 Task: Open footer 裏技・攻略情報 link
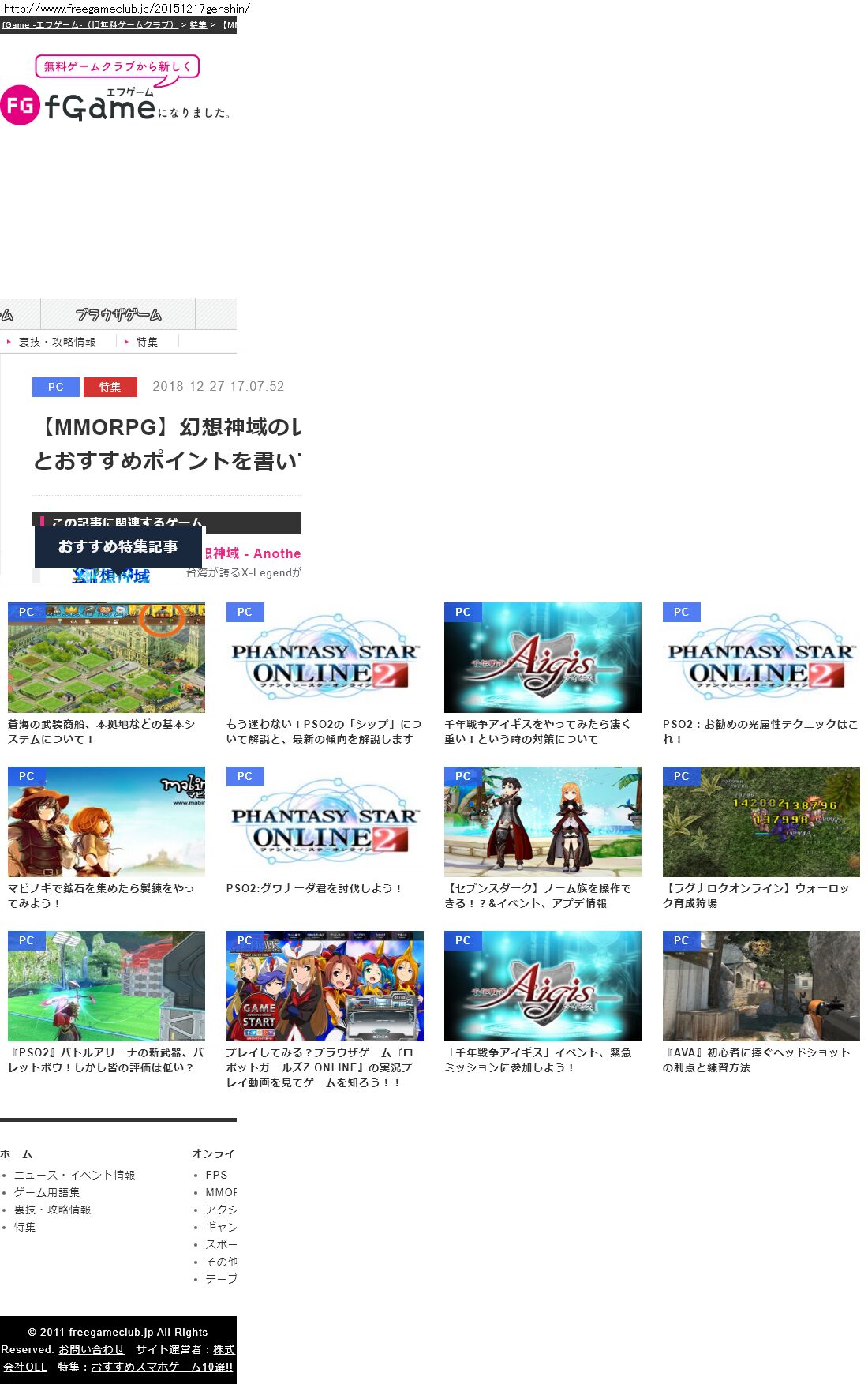point(52,1210)
